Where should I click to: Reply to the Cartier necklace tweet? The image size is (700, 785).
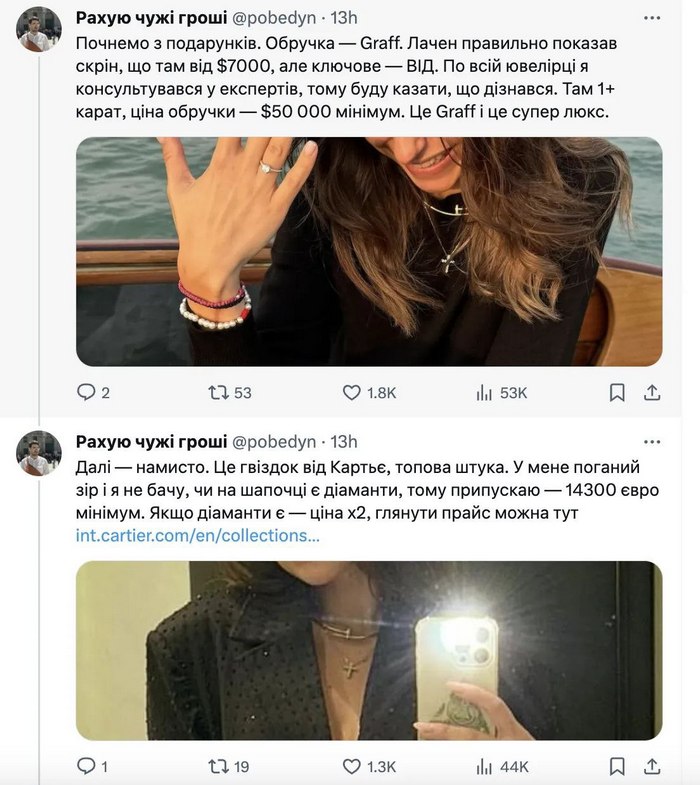tap(87, 767)
